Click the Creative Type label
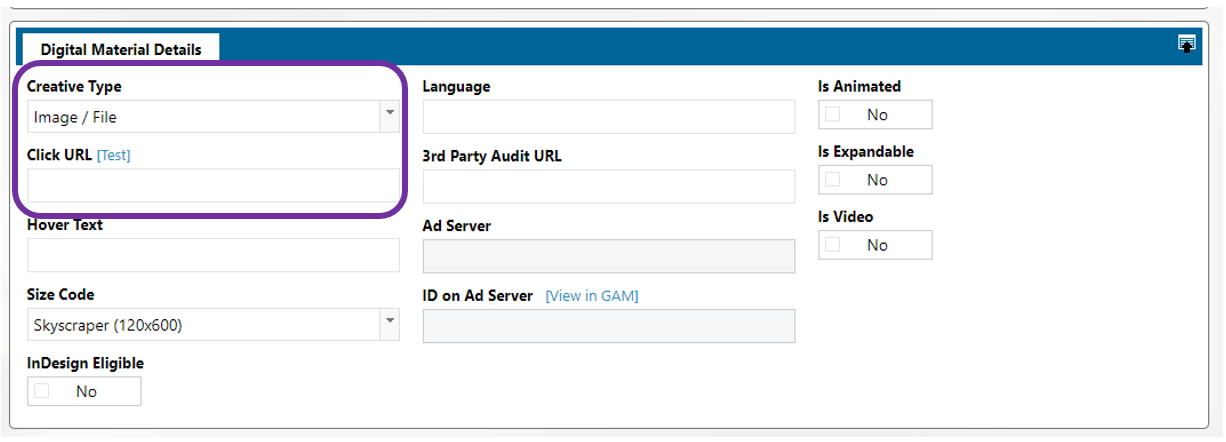 74,86
